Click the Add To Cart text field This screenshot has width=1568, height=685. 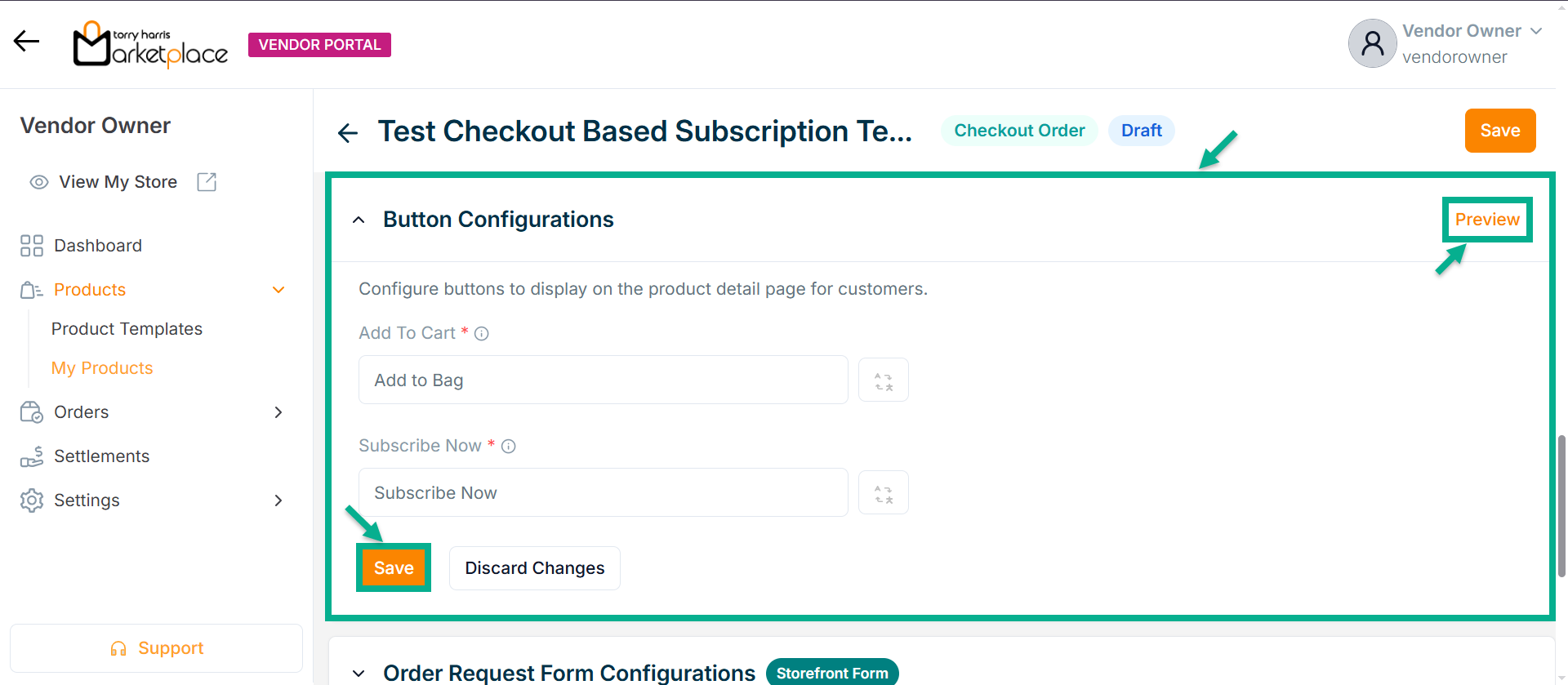point(603,380)
